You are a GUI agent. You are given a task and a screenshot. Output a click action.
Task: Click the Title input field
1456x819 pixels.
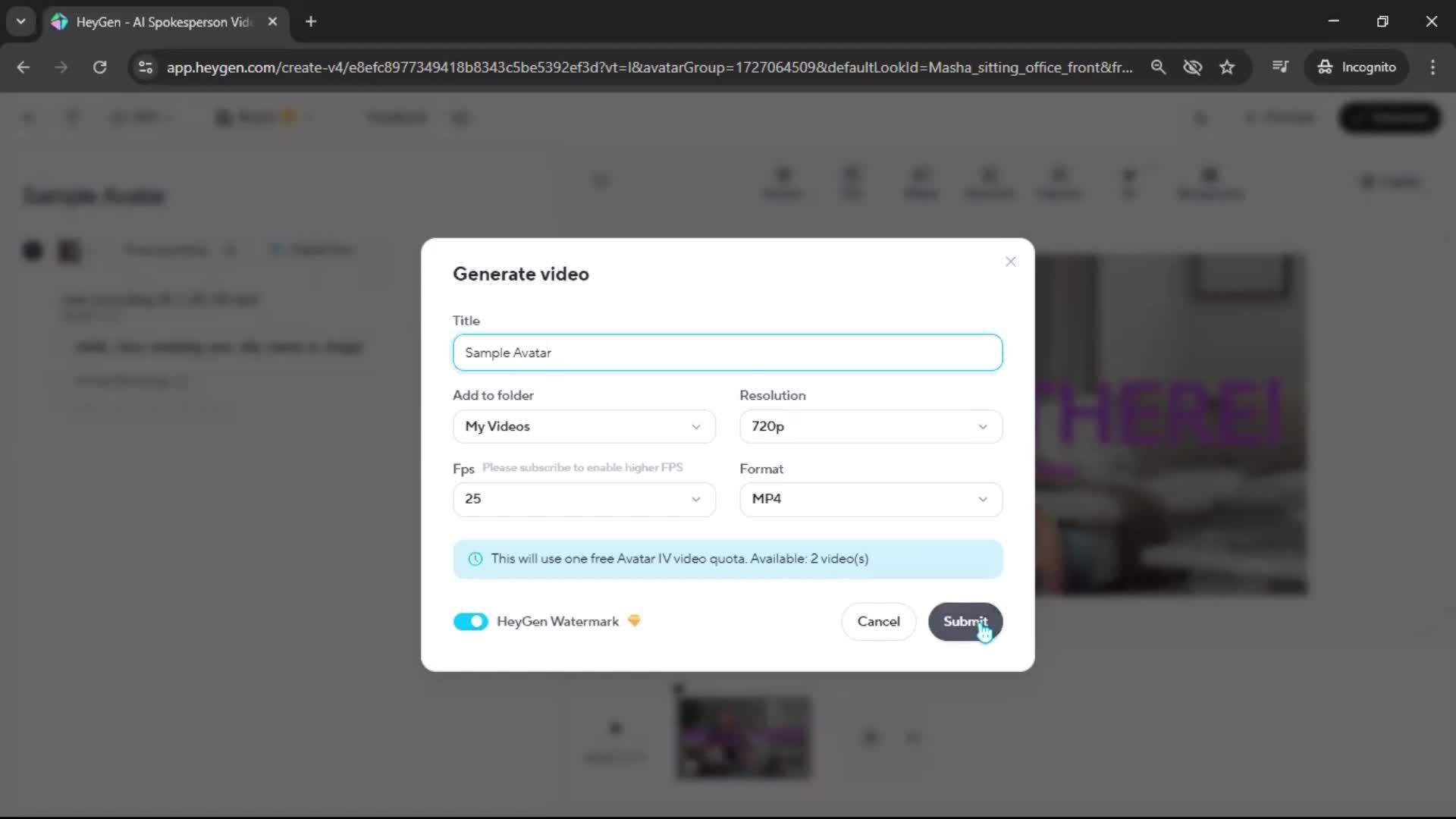pos(726,353)
